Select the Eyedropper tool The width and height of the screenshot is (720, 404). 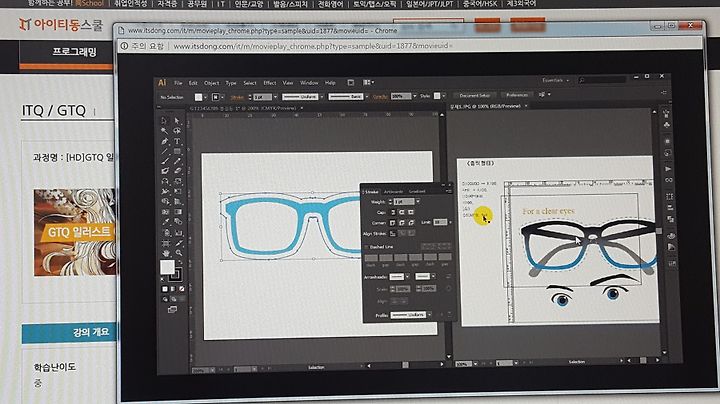pyautogui.click(x=165, y=222)
